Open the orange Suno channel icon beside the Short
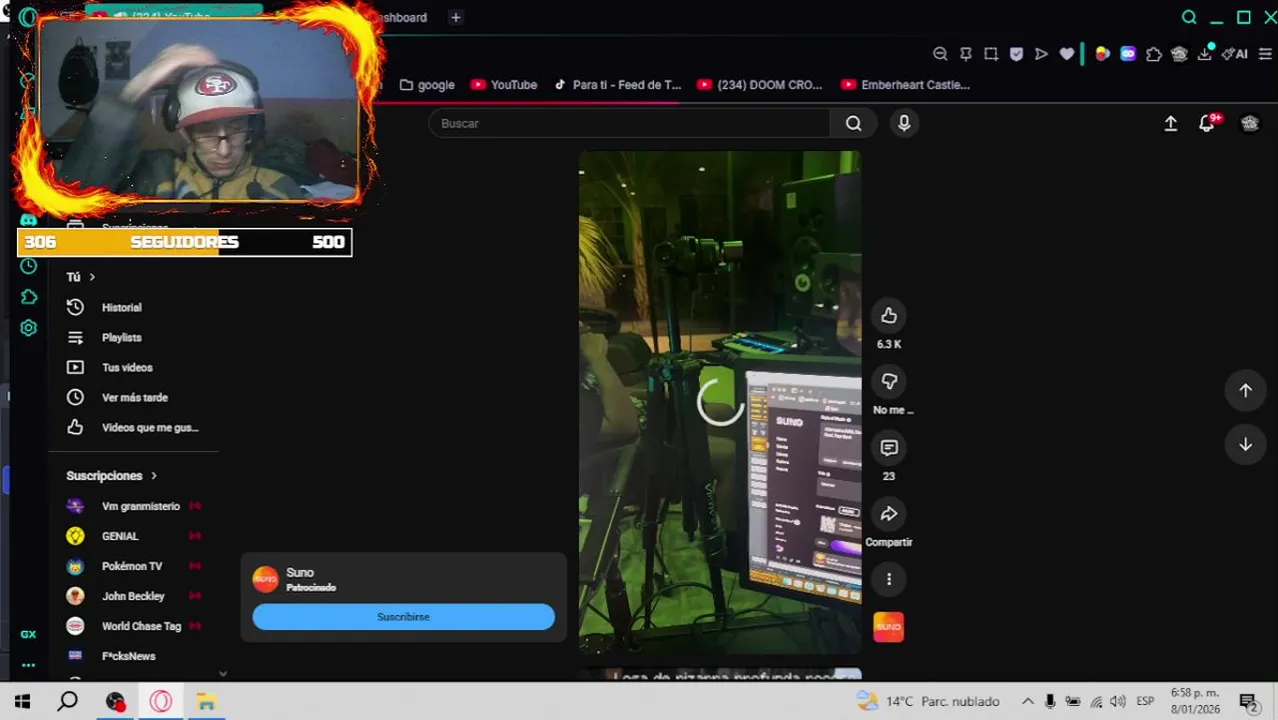Image resolution: width=1278 pixels, height=720 pixels. coord(889,627)
